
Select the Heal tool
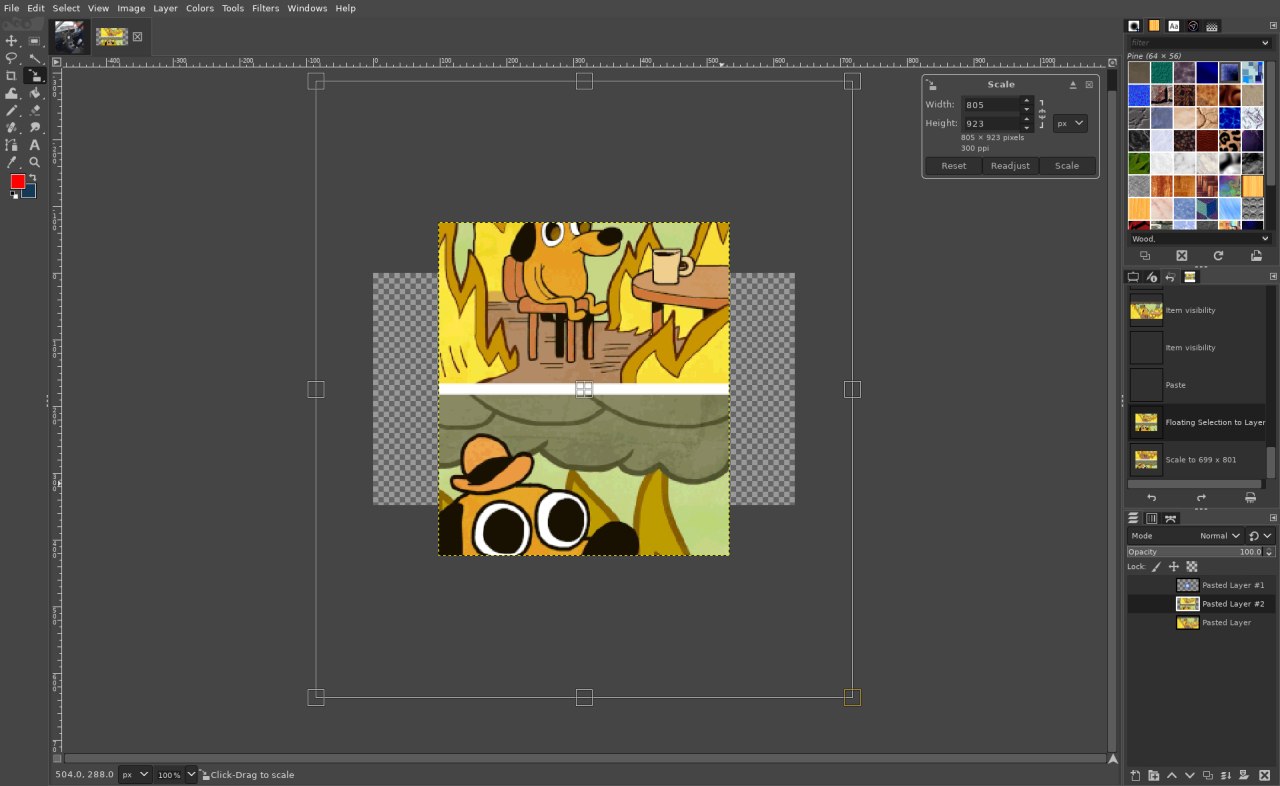click(x=12, y=127)
